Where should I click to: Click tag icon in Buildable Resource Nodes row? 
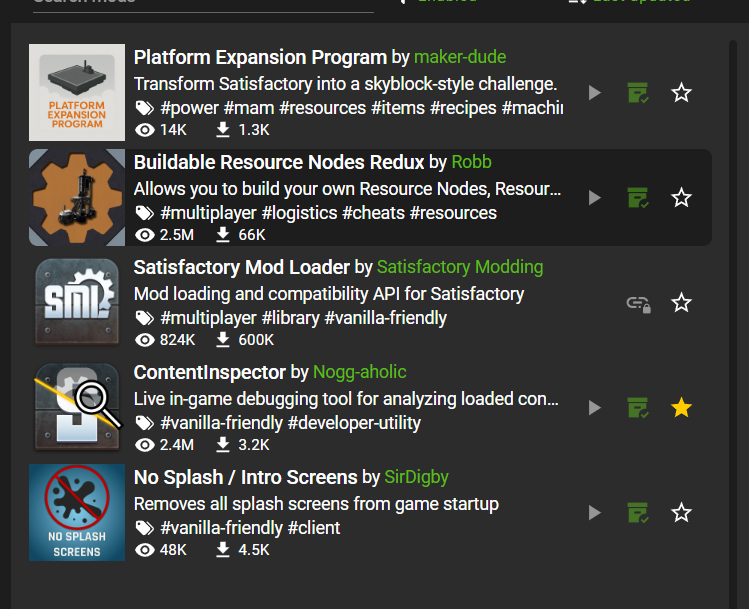pyautogui.click(x=144, y=213)
